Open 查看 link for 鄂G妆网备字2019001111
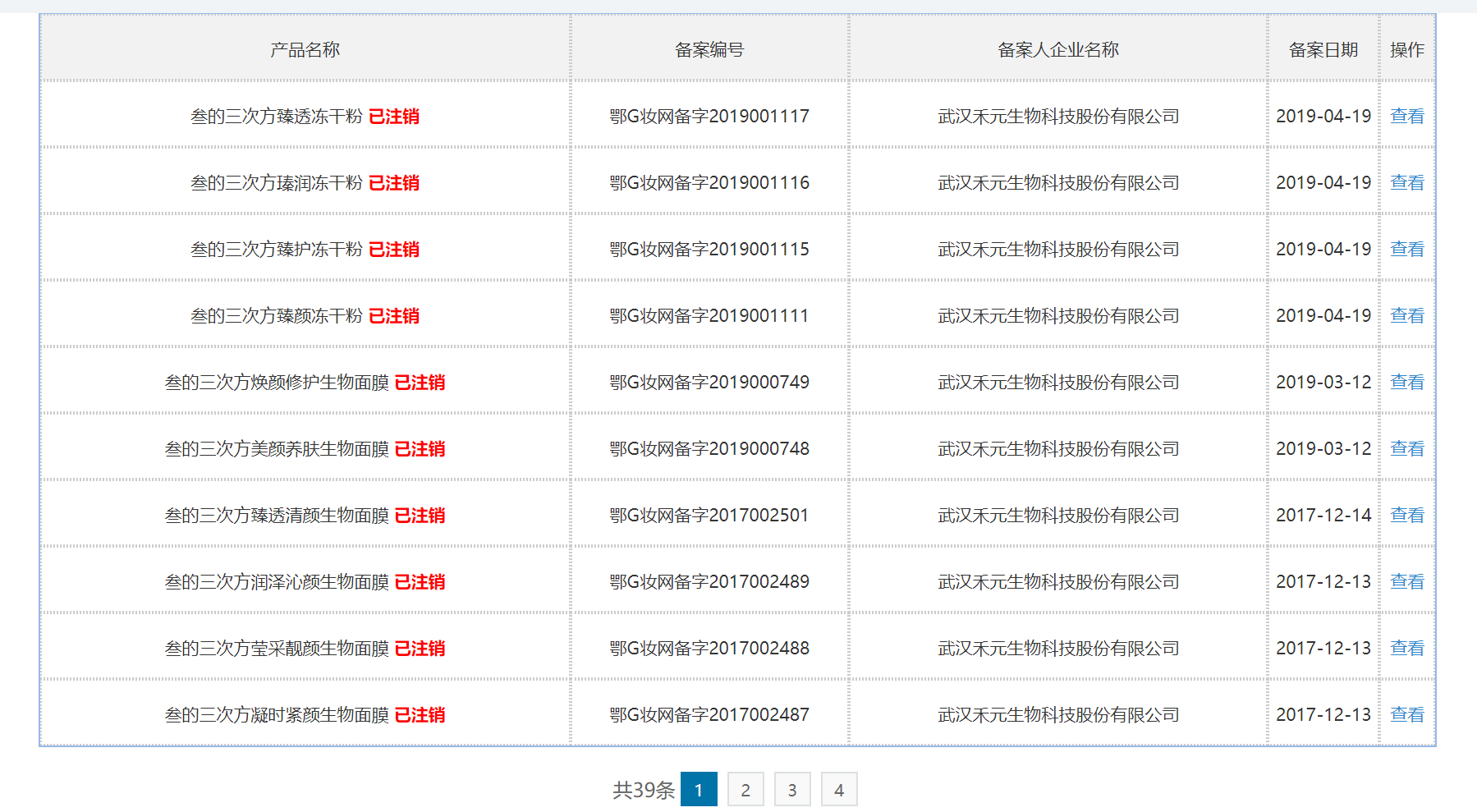 1406,315
